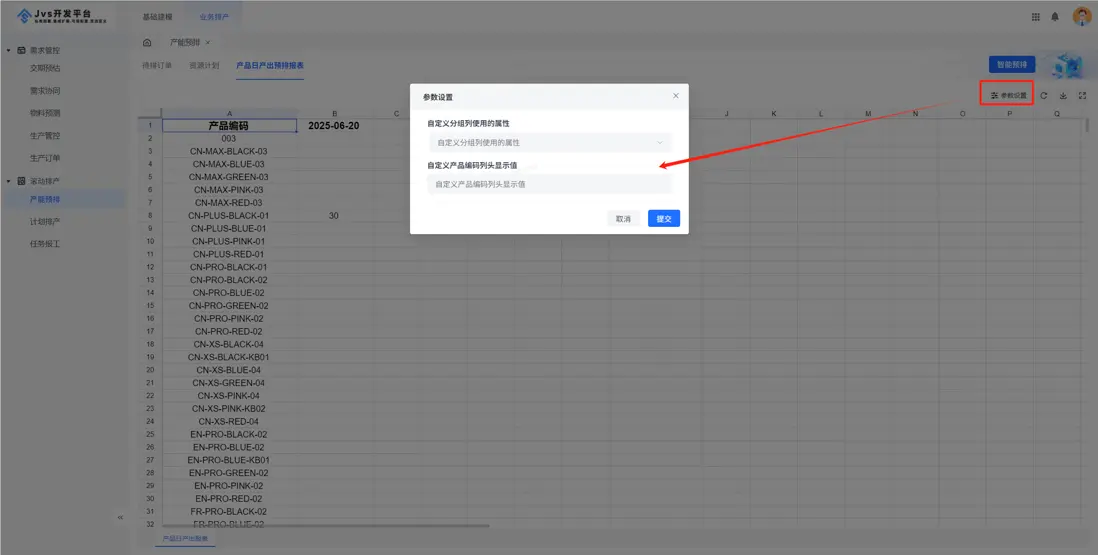
Task: Select the 产品日产出报表 sheet tab at bottom
Action: pyautogui.click(x=185, y=539)
